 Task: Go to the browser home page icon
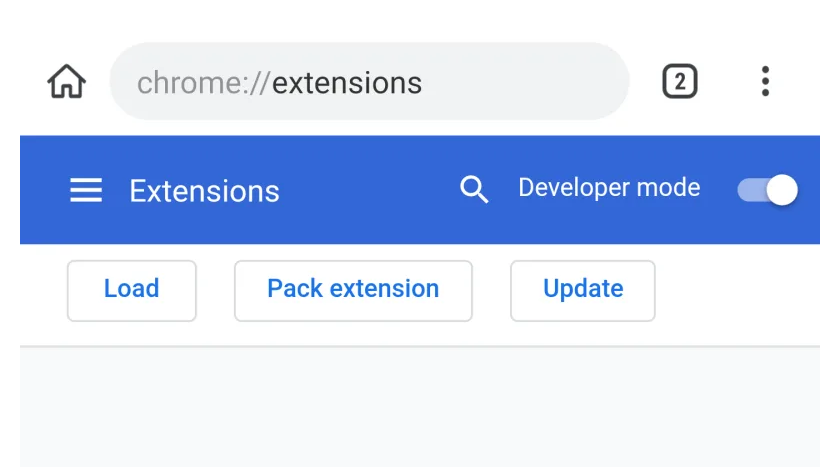67,81
